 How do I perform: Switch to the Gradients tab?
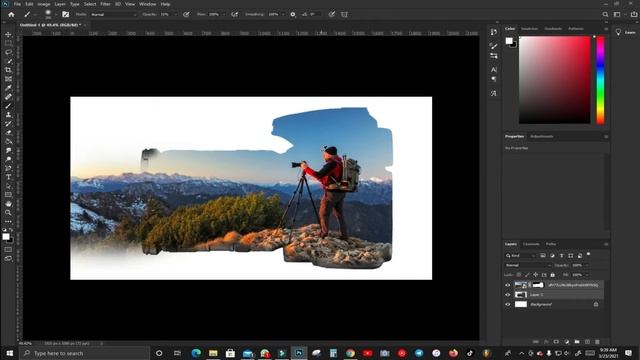coord(553,29)
